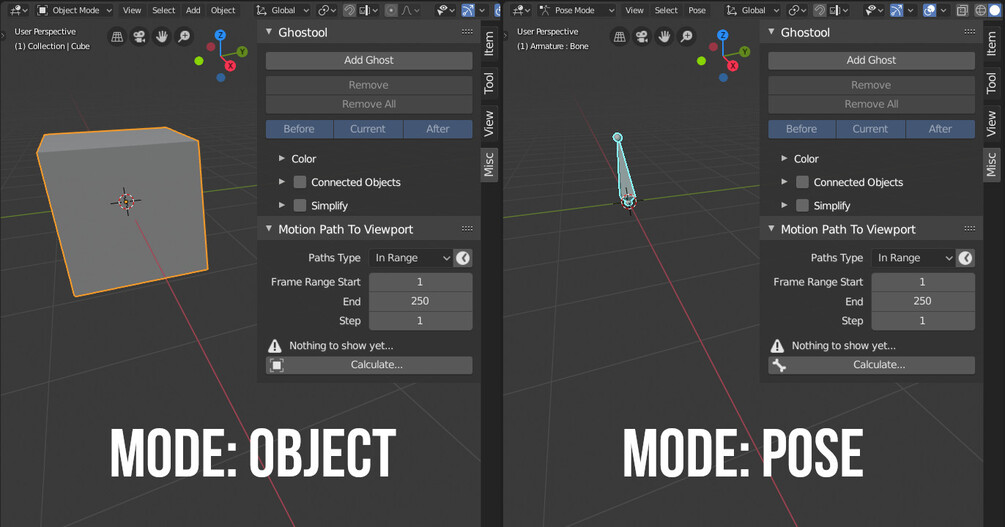
Task: Click Remove All in Pose Mode panel
Action: point(872,104)
